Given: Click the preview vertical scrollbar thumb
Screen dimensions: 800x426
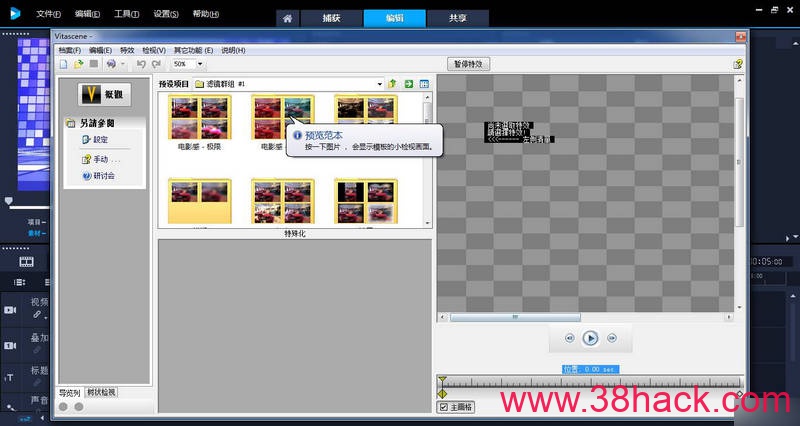Looking at the screenshot, I should point(739,162).
